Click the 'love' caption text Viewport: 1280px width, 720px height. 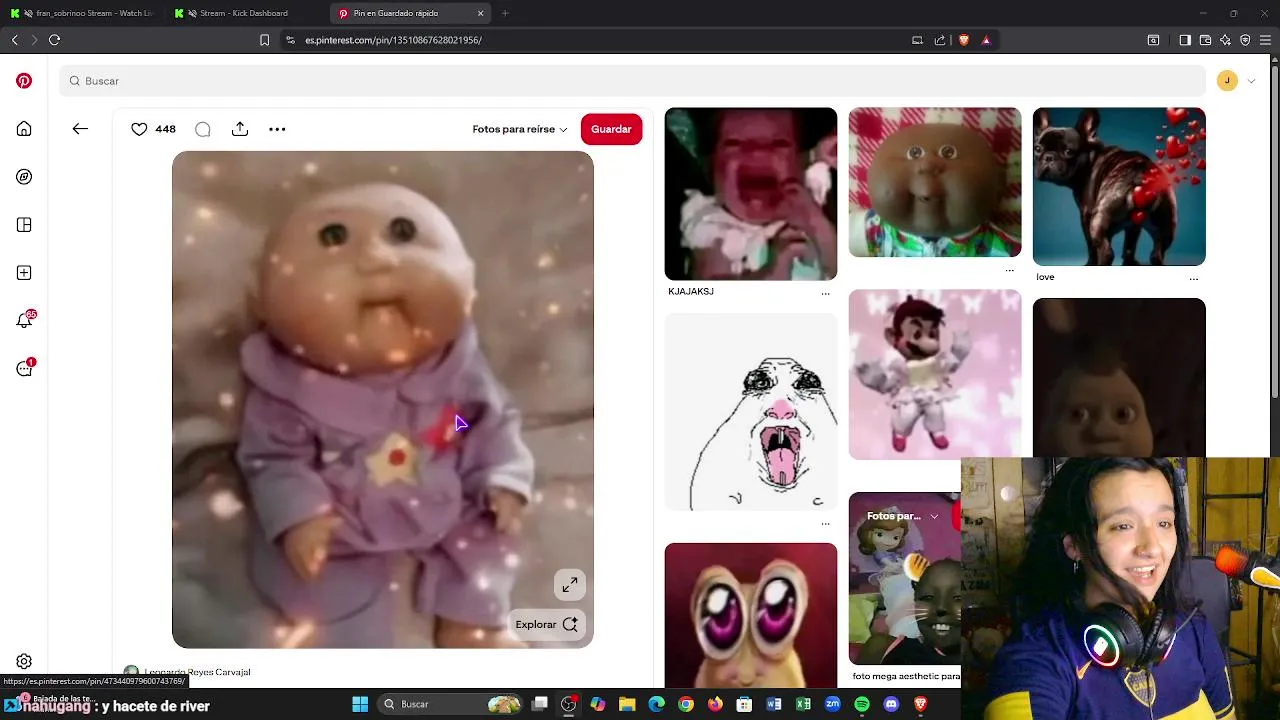coord(1045,277)
